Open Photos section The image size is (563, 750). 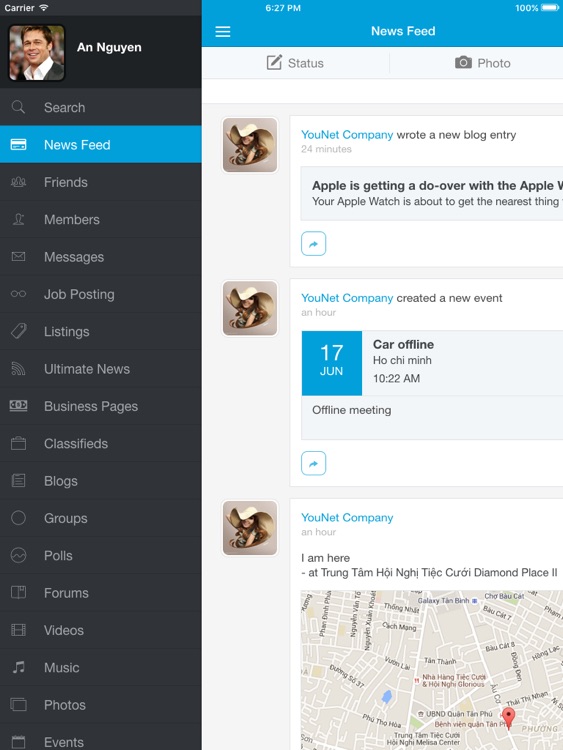[x=100, y=704]
